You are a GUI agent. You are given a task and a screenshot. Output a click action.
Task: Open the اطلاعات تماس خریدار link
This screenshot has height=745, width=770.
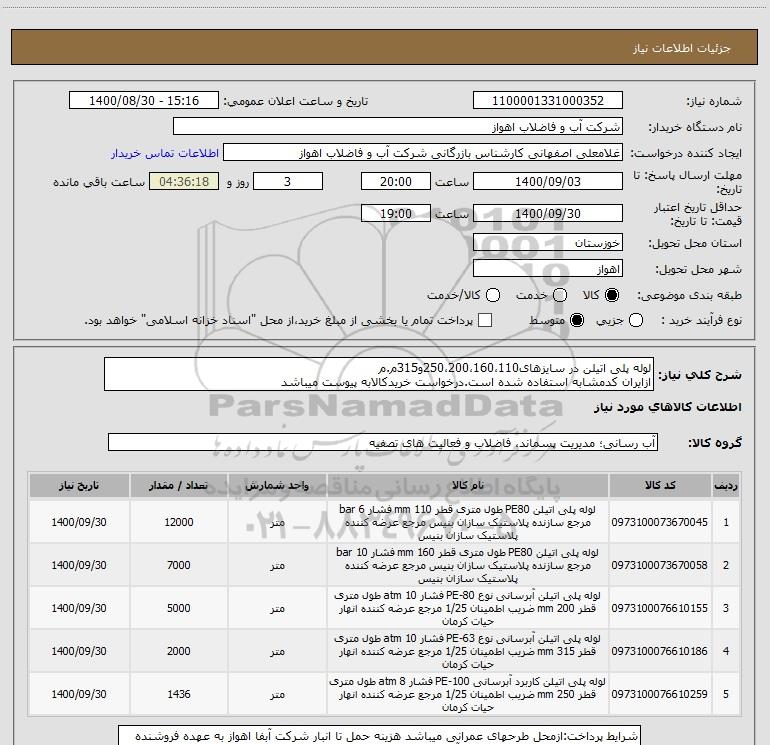tap(165, 153)
